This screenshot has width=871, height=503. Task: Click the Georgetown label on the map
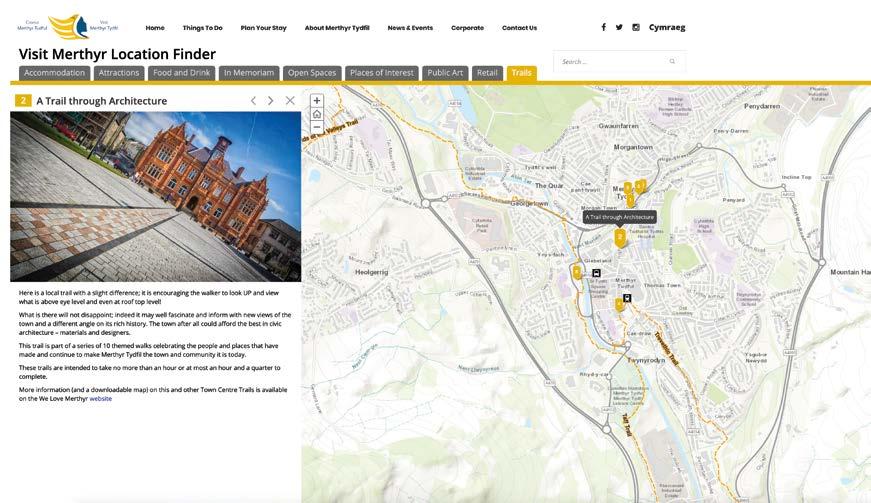[x=529, y=203]
